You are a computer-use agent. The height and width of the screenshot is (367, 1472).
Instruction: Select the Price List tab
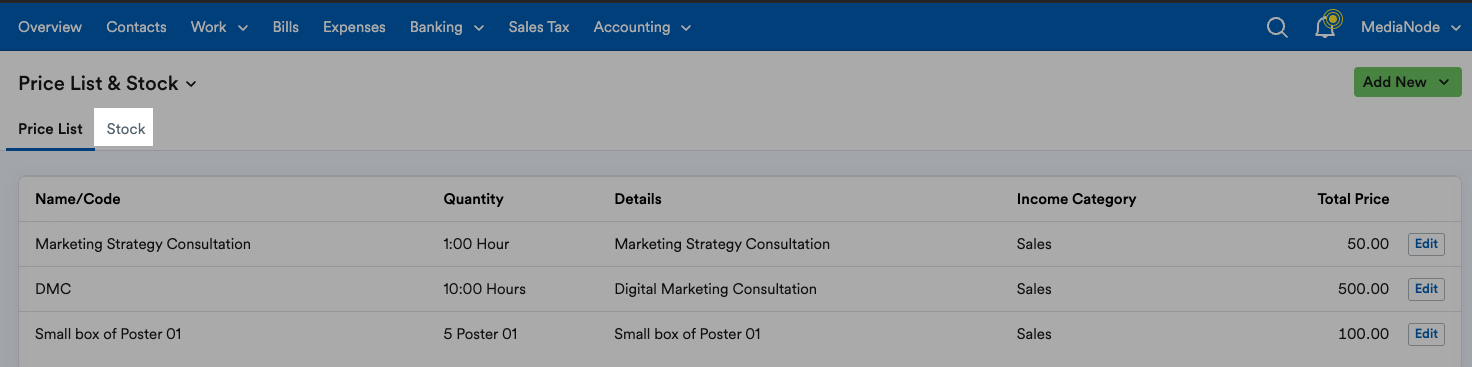tap(50, 129)
